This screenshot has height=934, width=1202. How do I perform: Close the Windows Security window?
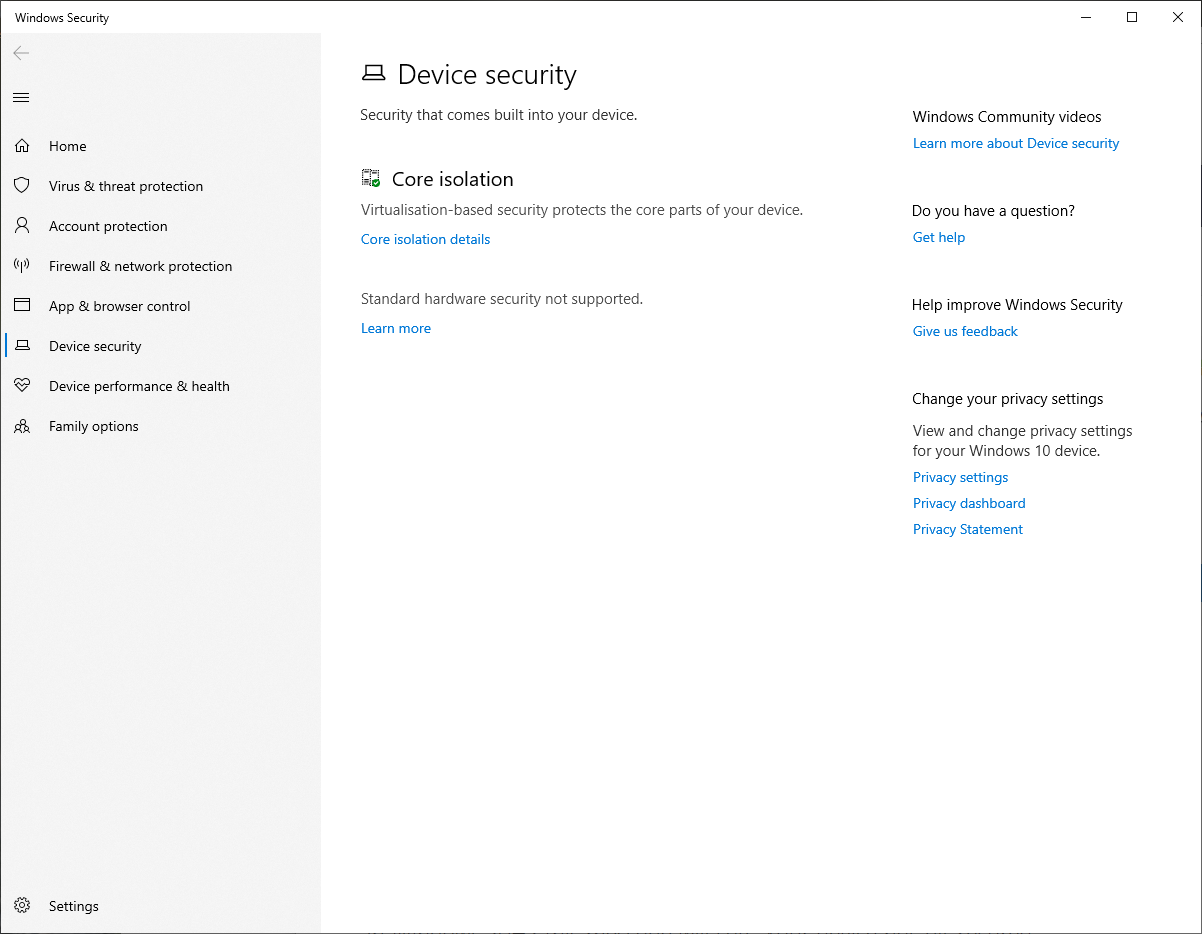(1178, 17)
